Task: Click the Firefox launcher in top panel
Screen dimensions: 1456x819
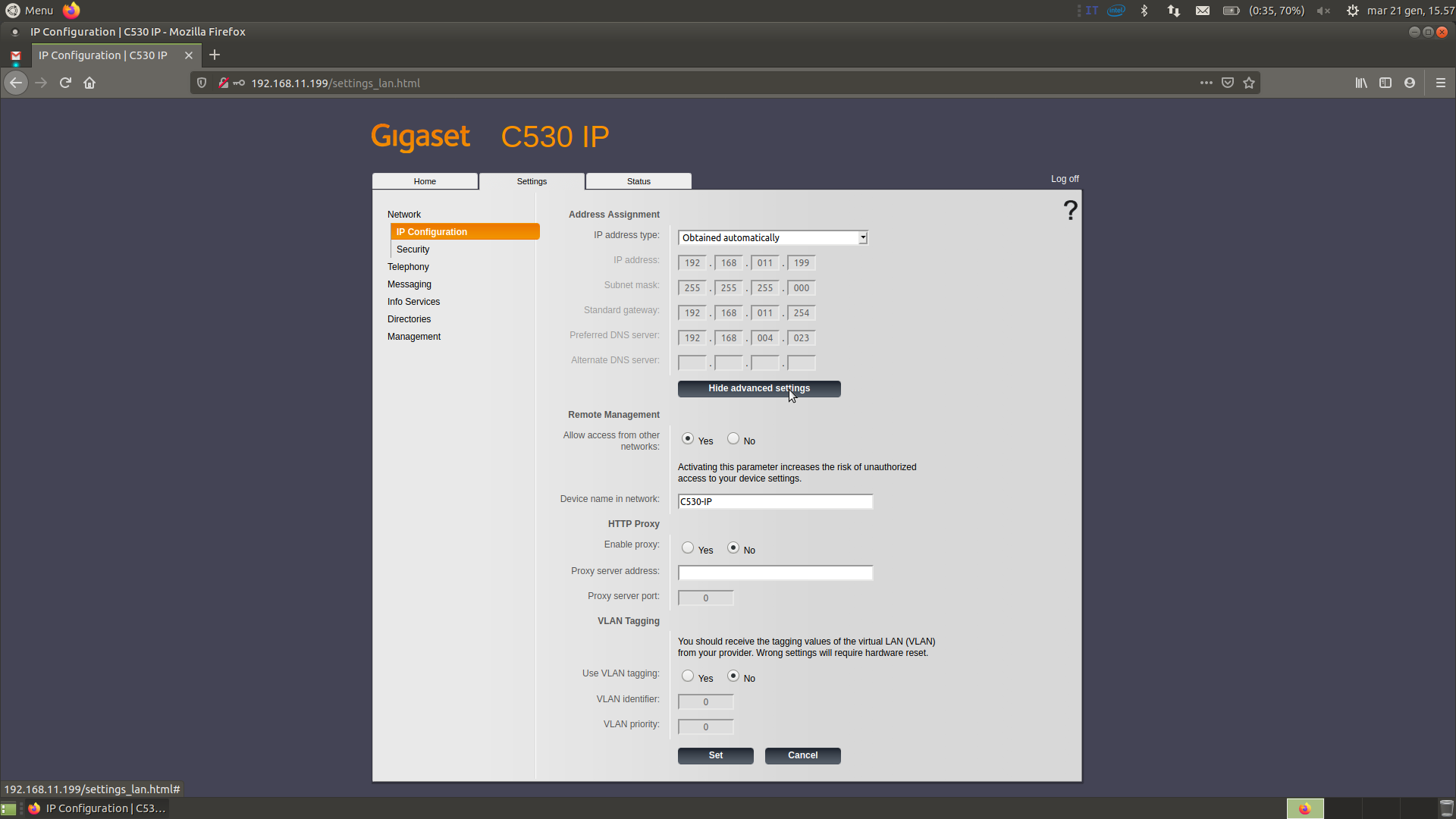Action: [71, 10]
